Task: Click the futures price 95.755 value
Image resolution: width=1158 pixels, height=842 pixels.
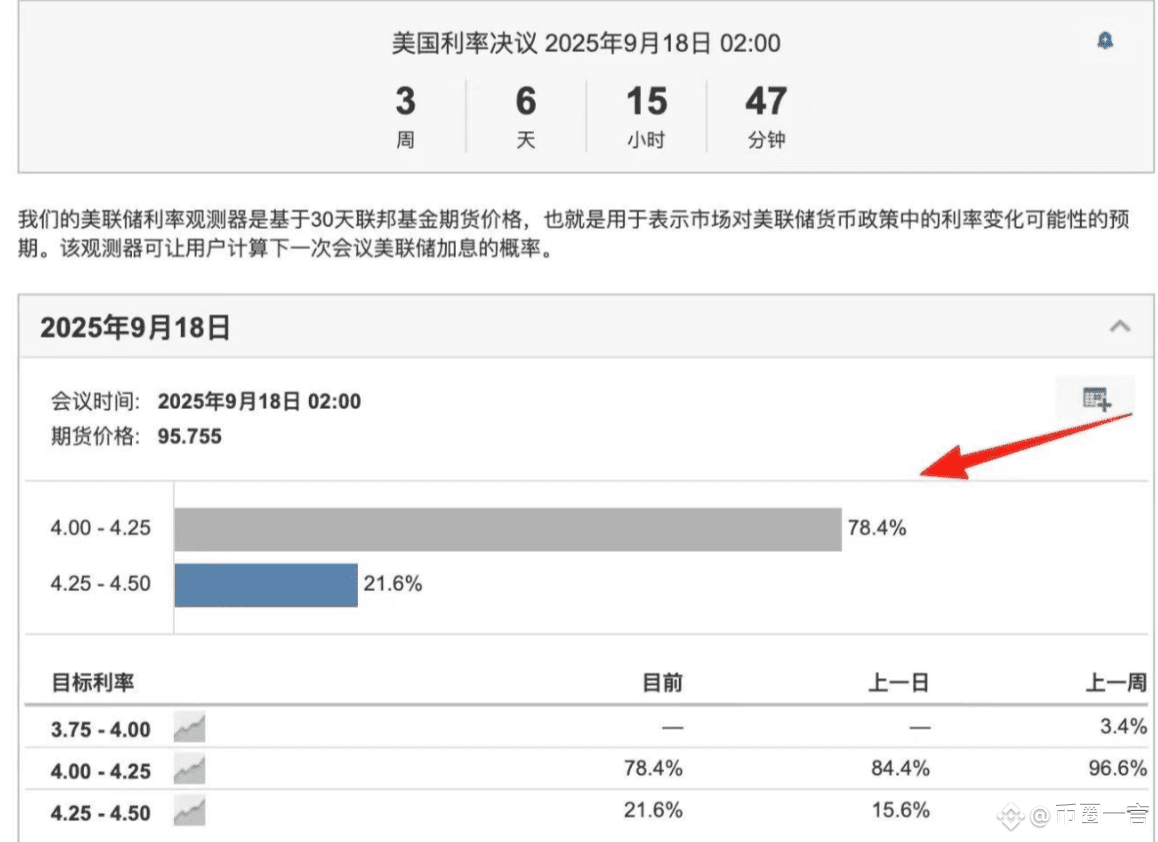Action: pos(190,437)
